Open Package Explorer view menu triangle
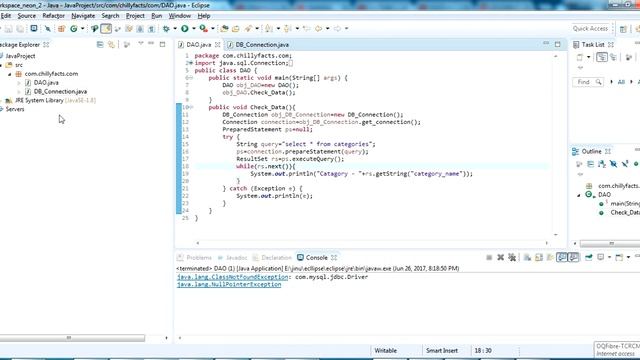The width and height of the screenshot is (640, 360). tap(140, 43)
